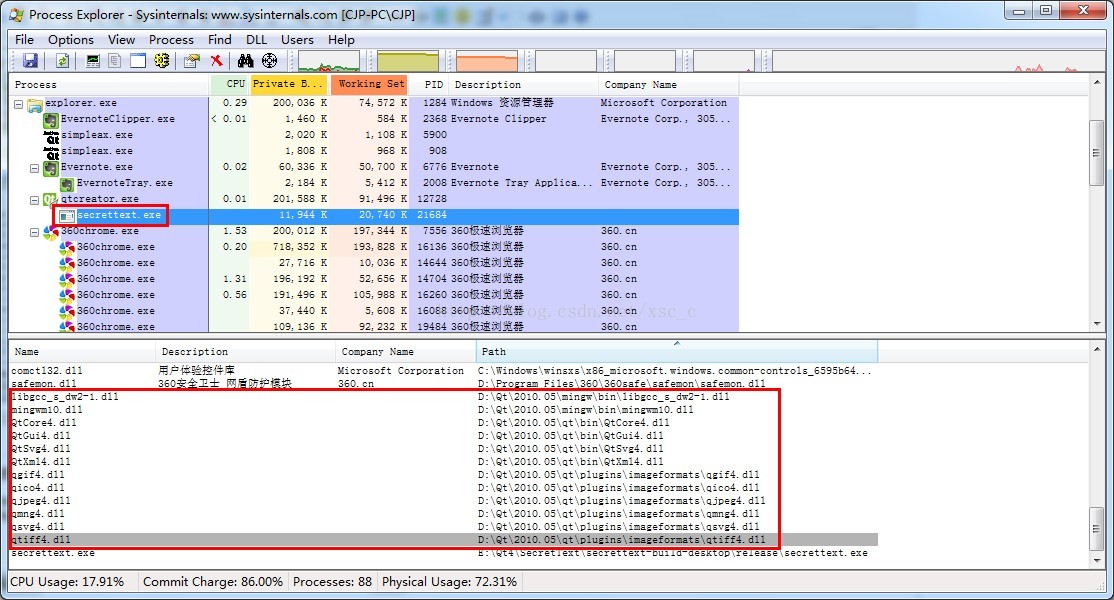Select the libgcc_s_dw2-1.dll row
This screenshot has height=600, width=1114.
(444, 397)
